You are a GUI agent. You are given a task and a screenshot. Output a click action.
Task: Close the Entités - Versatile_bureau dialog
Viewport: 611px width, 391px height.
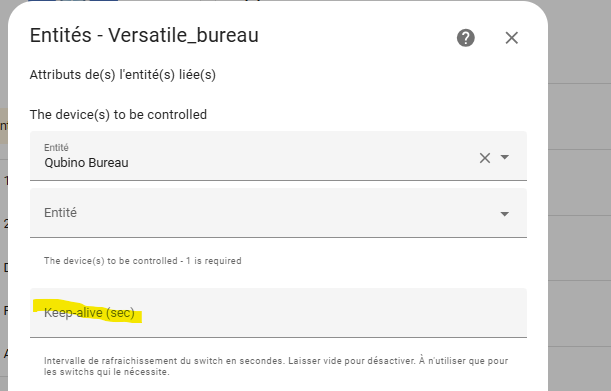point(512,38)
